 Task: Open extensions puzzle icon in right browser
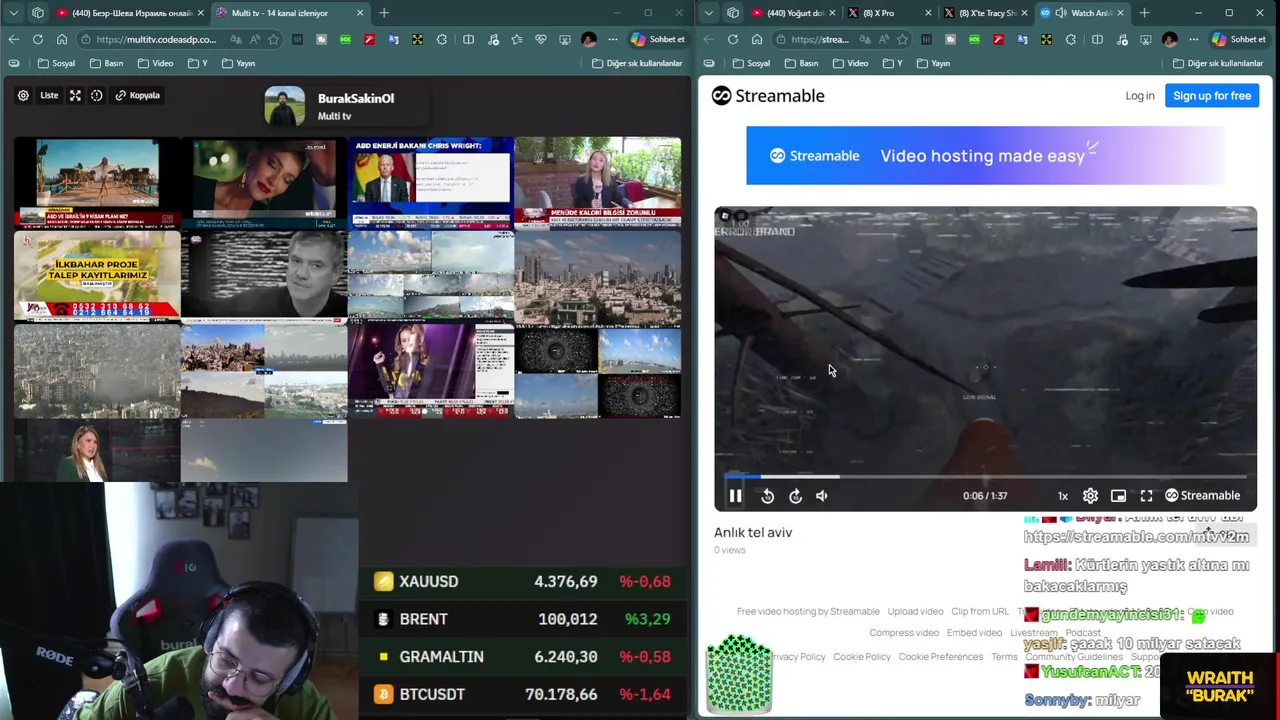tap(1070, 39)
